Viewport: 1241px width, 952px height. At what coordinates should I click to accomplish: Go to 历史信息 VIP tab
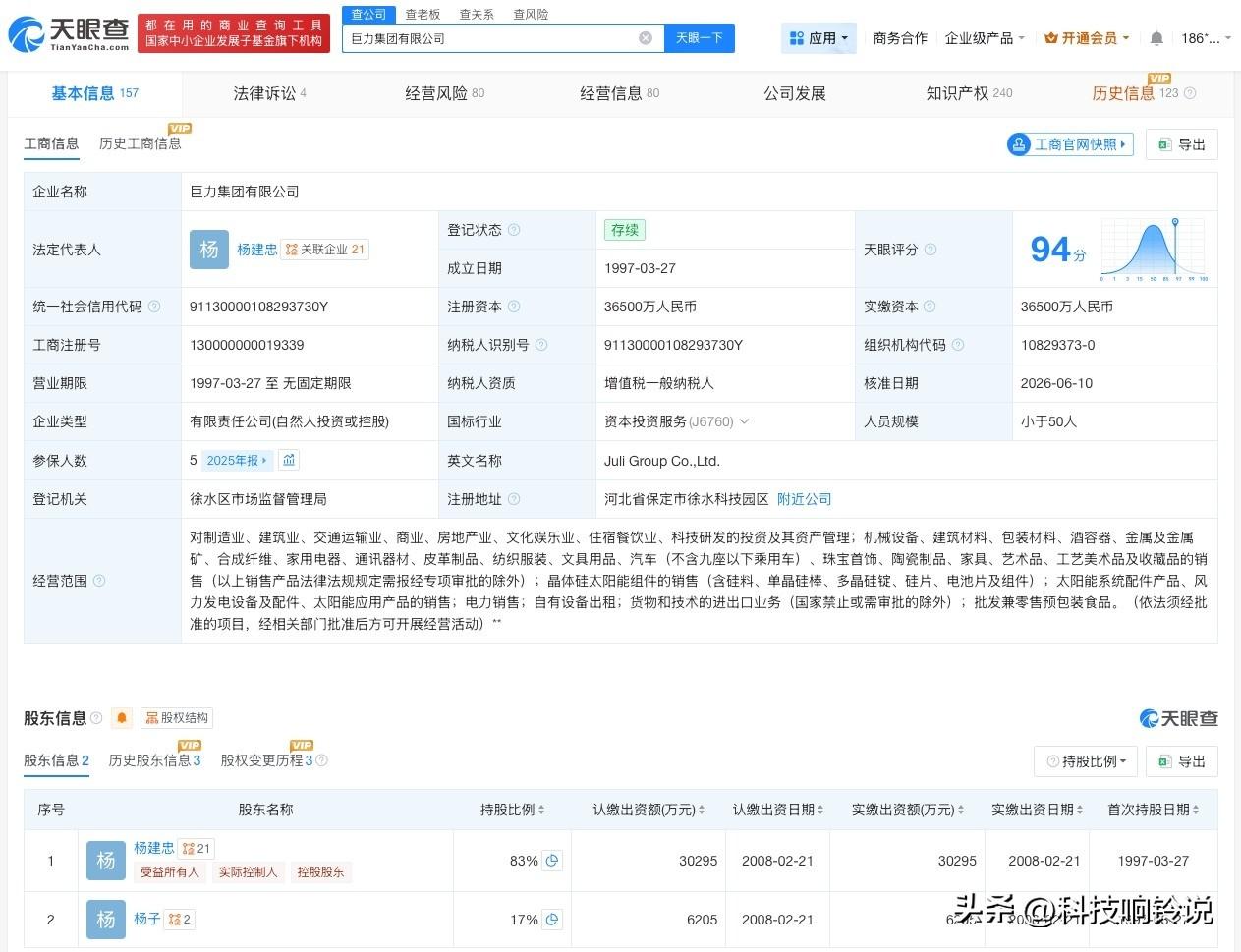pyautogui.click(x=1135, y=93)
